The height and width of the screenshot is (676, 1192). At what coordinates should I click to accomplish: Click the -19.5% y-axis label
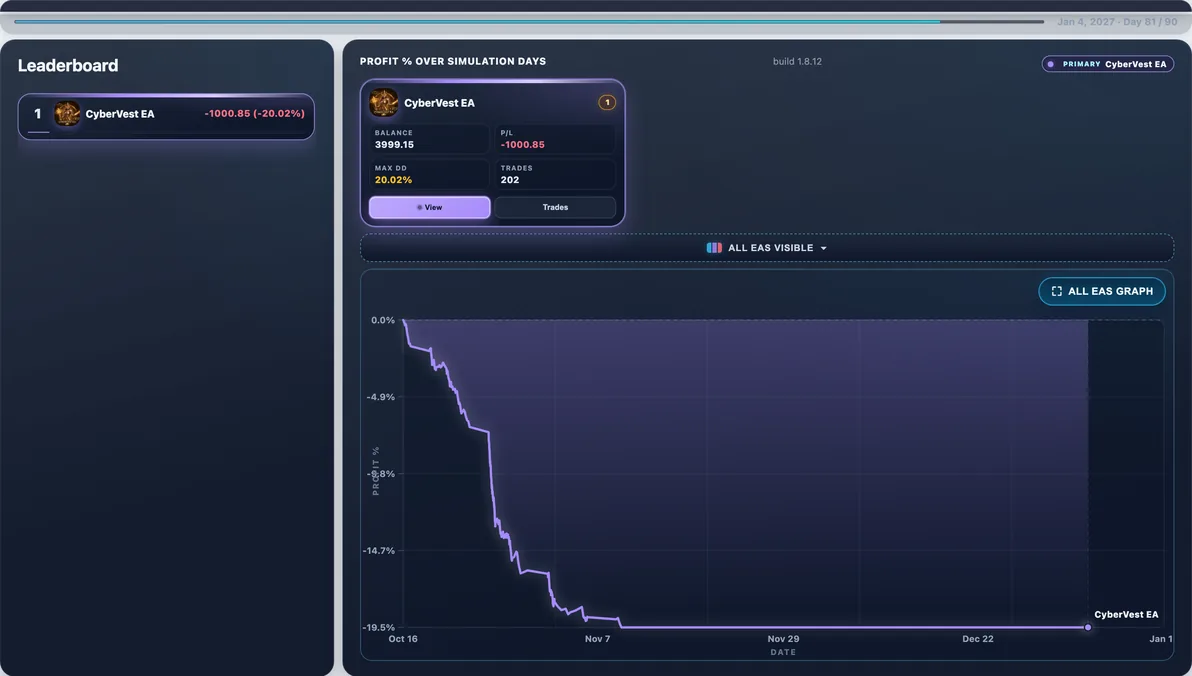pos(379,627)
